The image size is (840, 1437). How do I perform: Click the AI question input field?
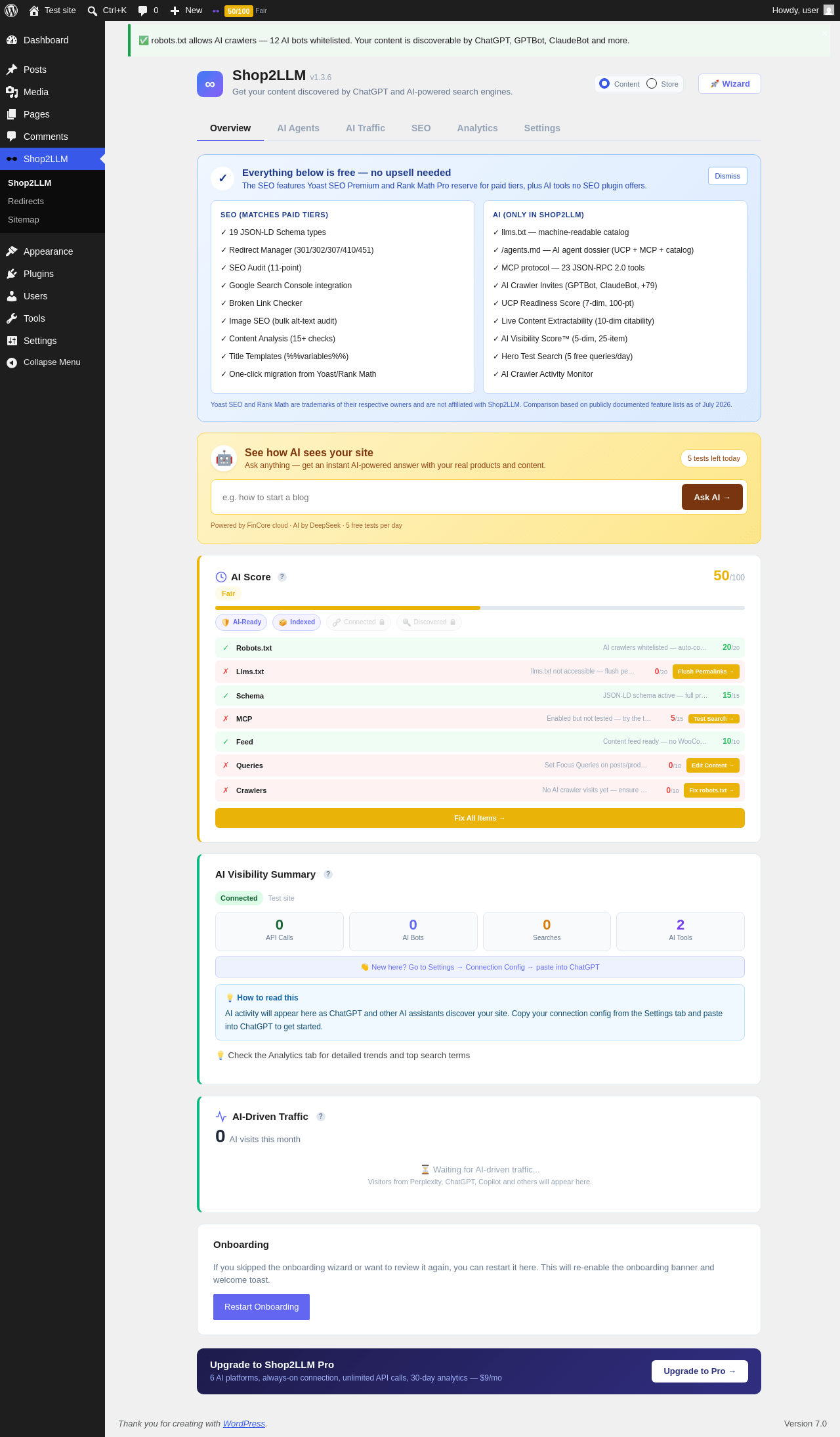[x=446, y=497]
